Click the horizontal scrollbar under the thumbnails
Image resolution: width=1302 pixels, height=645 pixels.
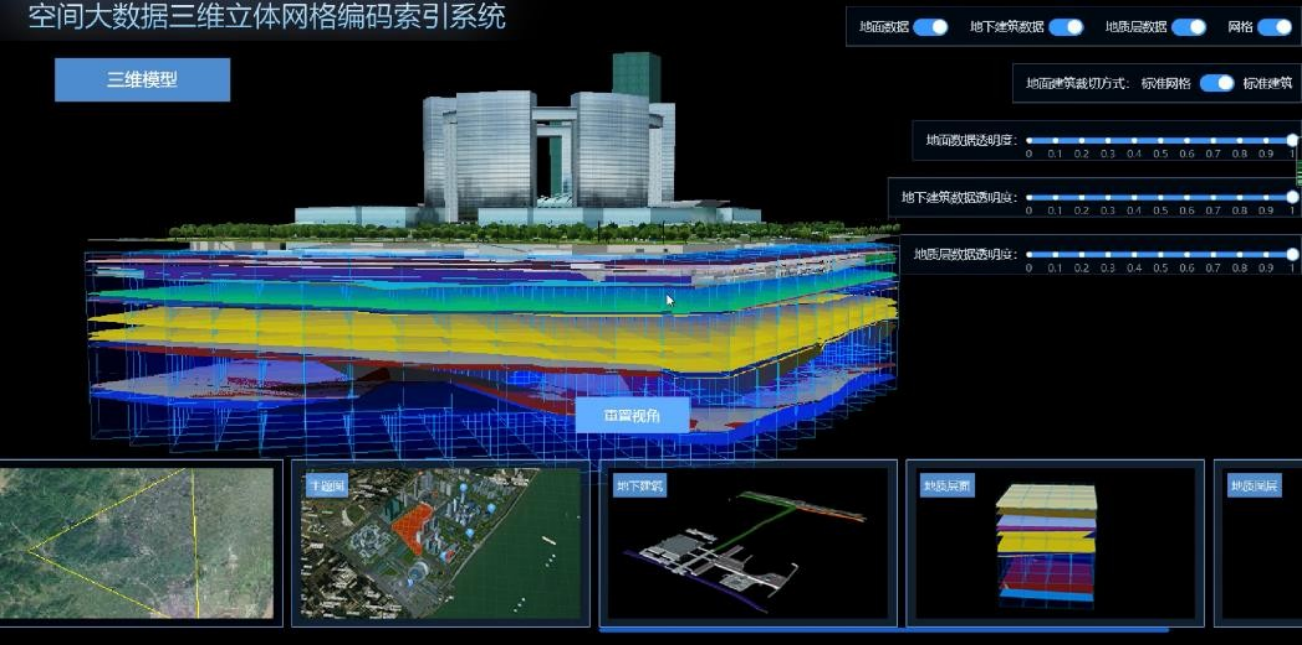[883, 630]
